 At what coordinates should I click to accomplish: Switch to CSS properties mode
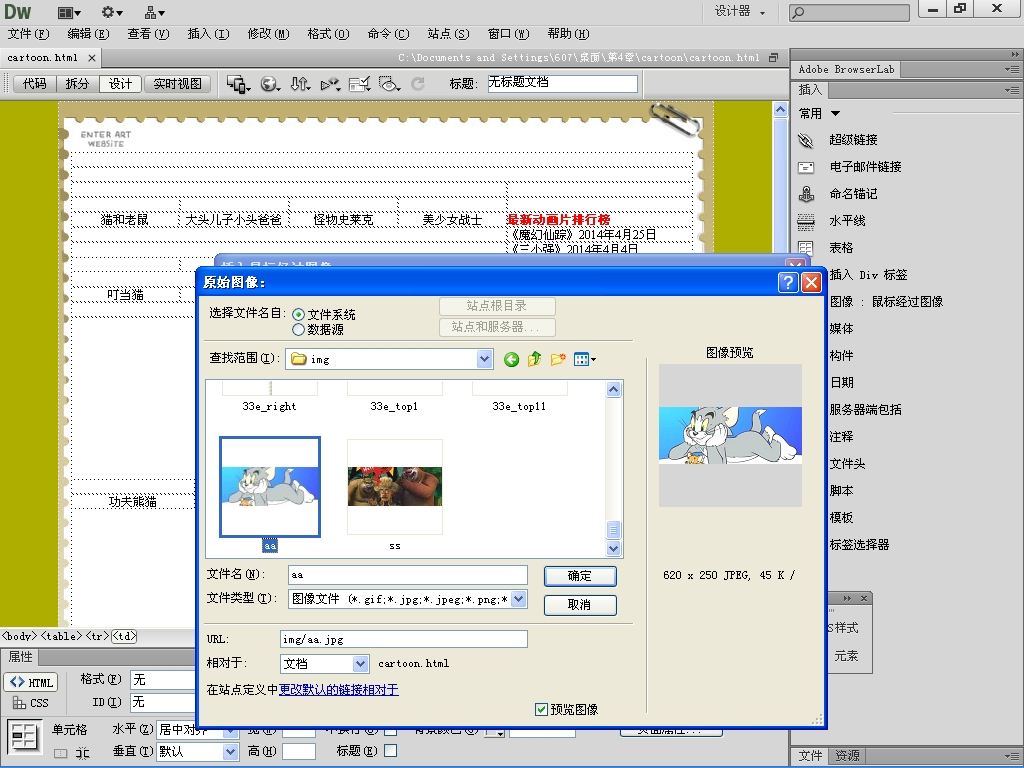[x=31, y=703]
